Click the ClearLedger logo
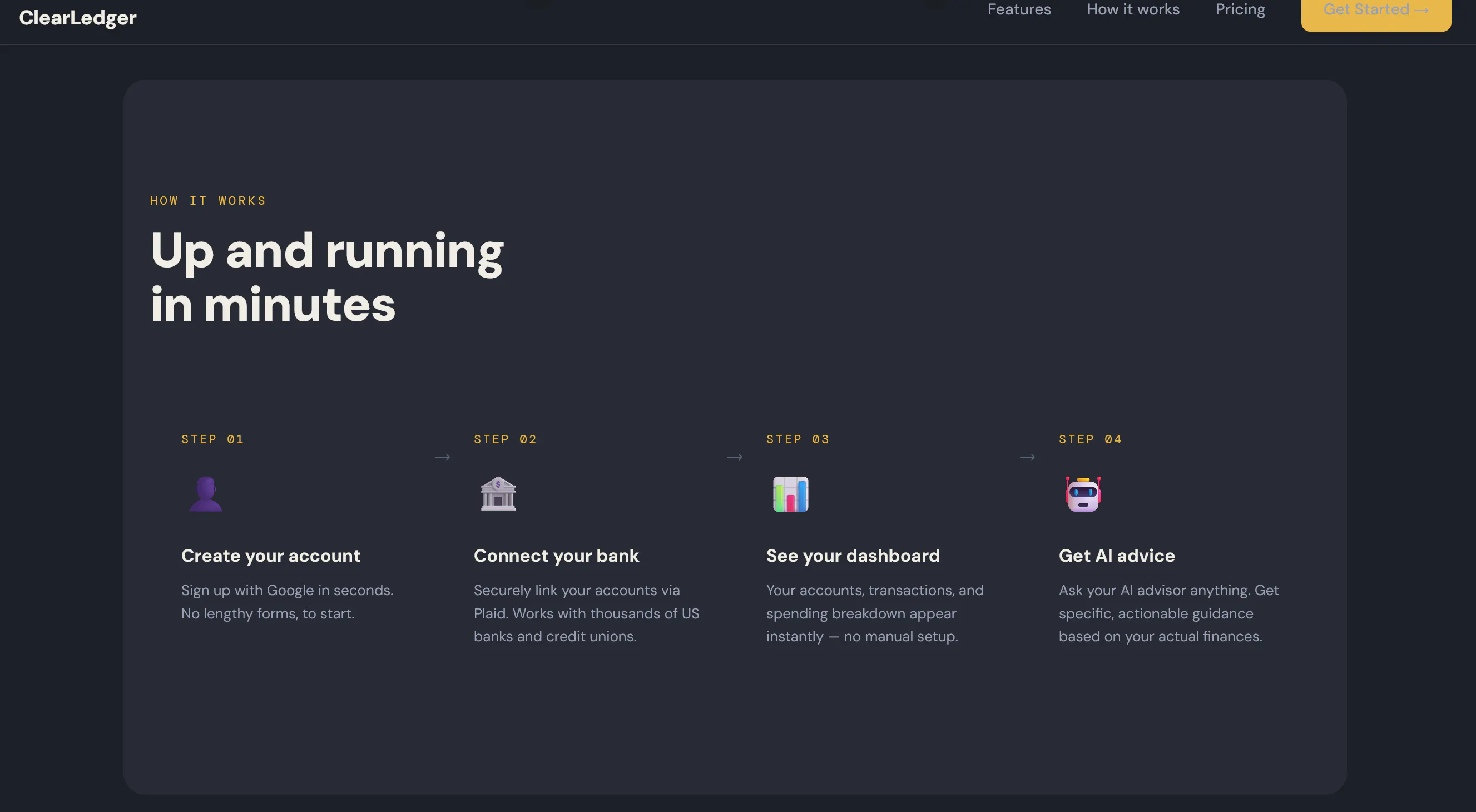1476x812 pixels. point(78,18)
